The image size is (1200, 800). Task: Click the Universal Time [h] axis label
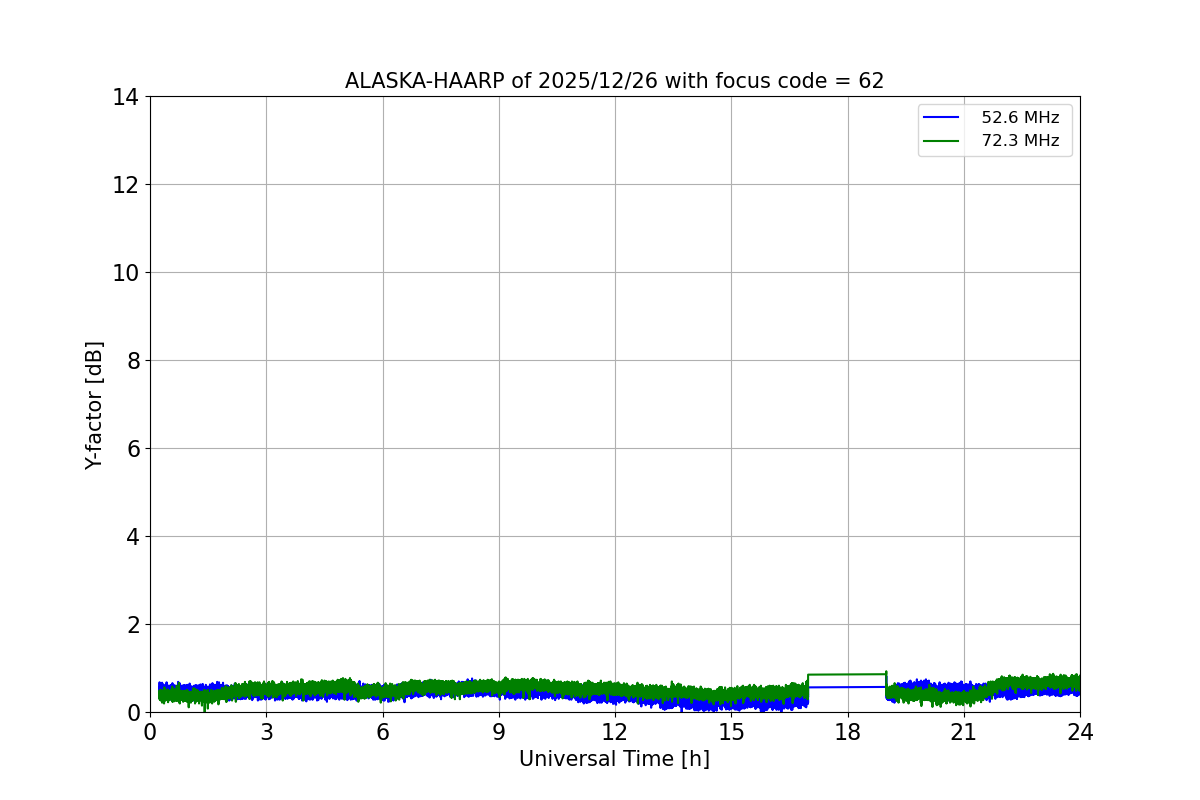[x=614, y=759]
